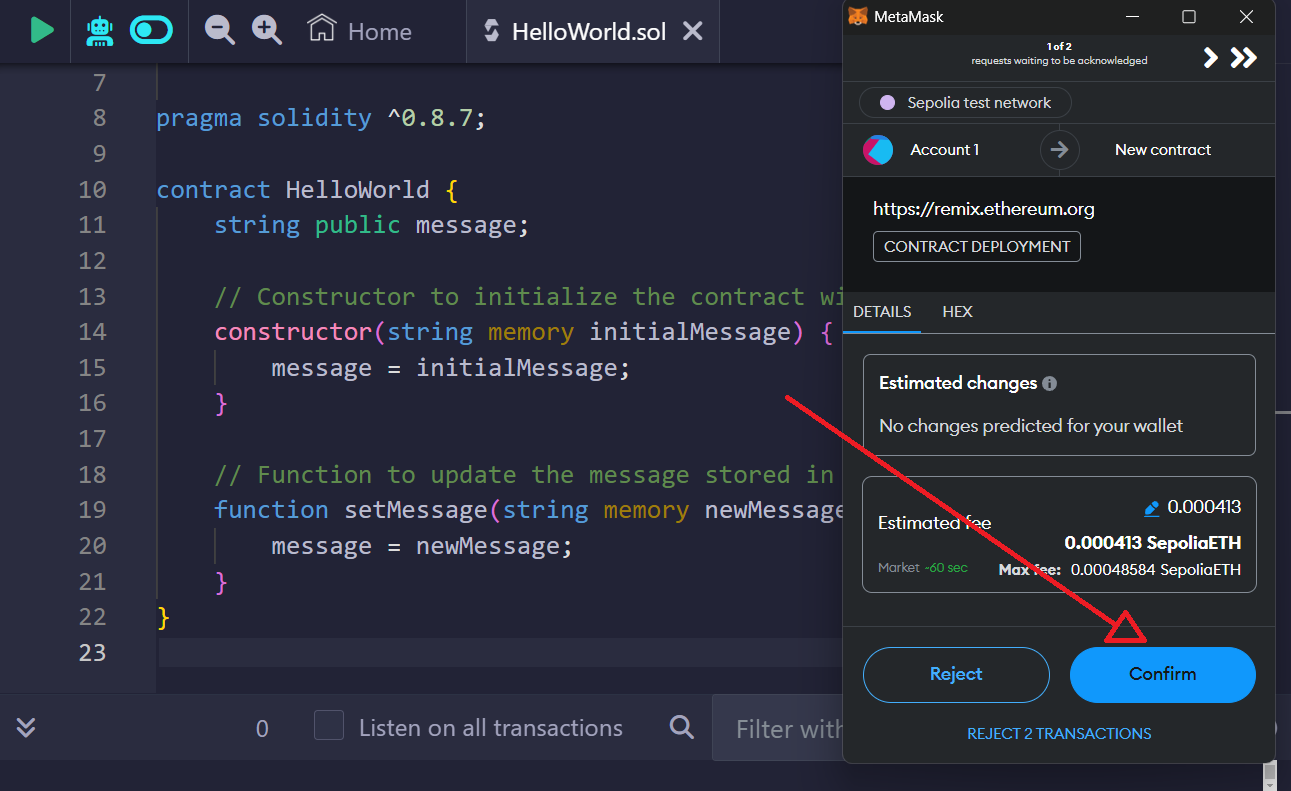The image size is (1291, 791).
Task: Click the terminal search magnifier icon
Action: tap(682, 727)
